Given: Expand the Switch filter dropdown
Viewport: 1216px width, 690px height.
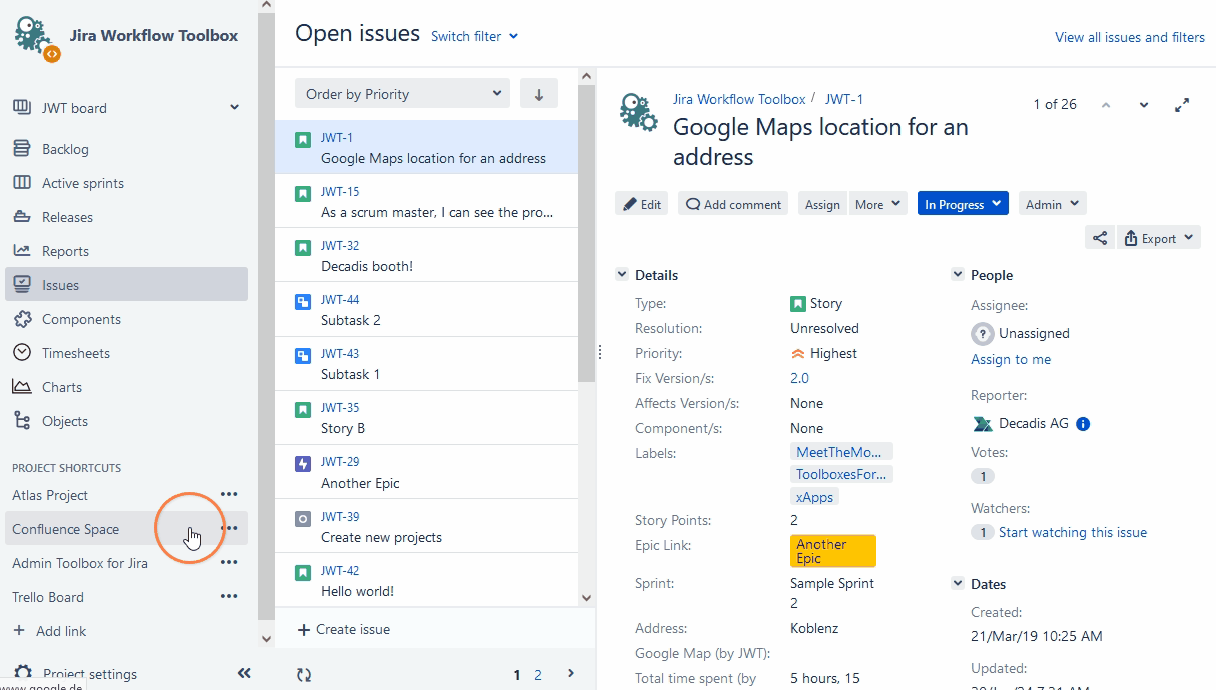Looking at the screenshot, I should pos(474,37).
